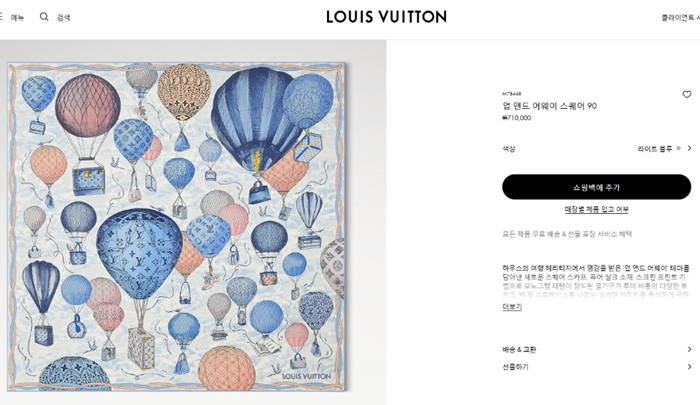Expand the 선물하기 section chevron

click(x=689, y=367)
